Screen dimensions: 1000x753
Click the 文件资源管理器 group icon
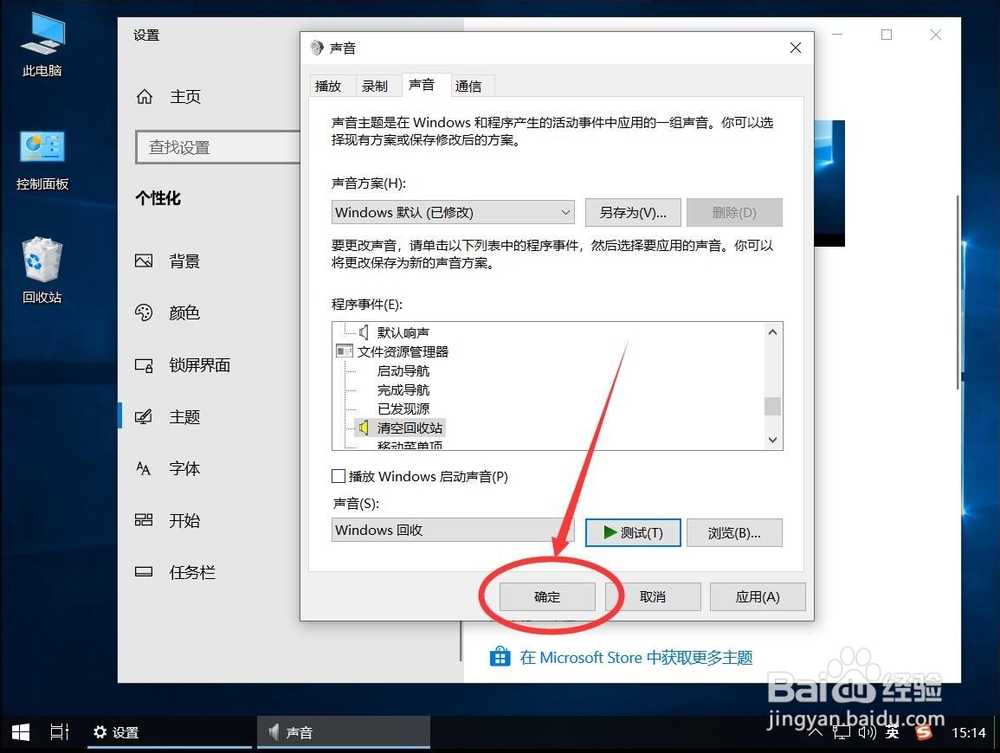[x=344, y=351]
